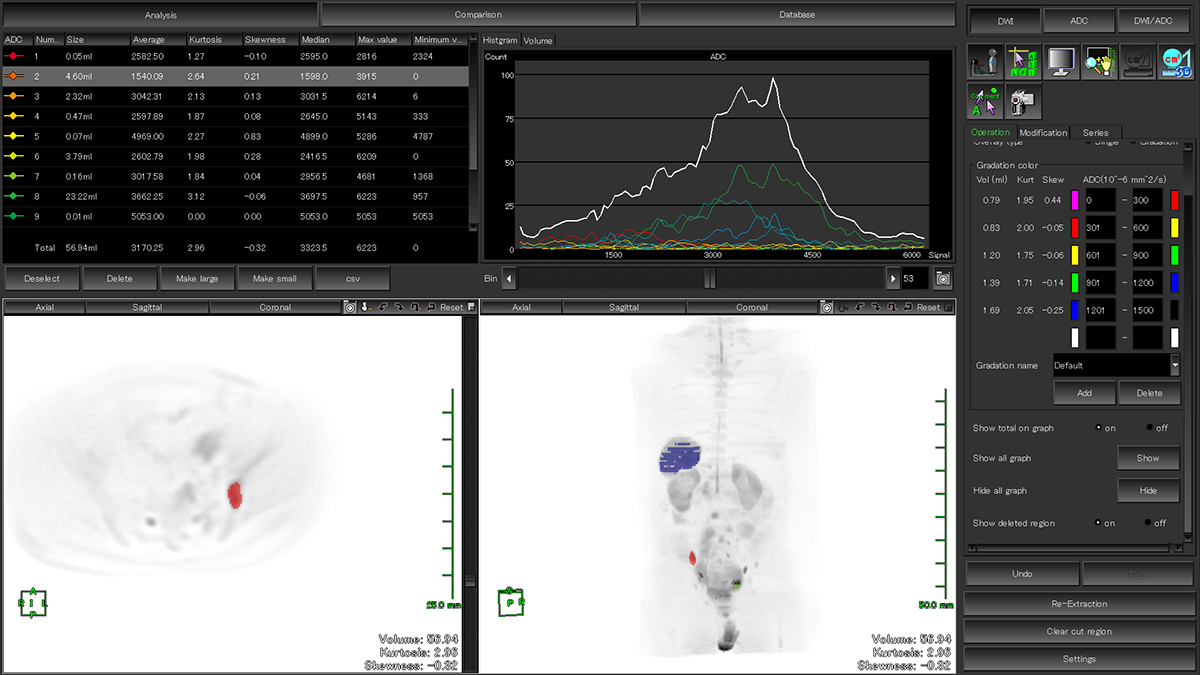The image size is (1200, 675).
Task: Click Hide button for Hide all graph
Action: click(1148, 491)
